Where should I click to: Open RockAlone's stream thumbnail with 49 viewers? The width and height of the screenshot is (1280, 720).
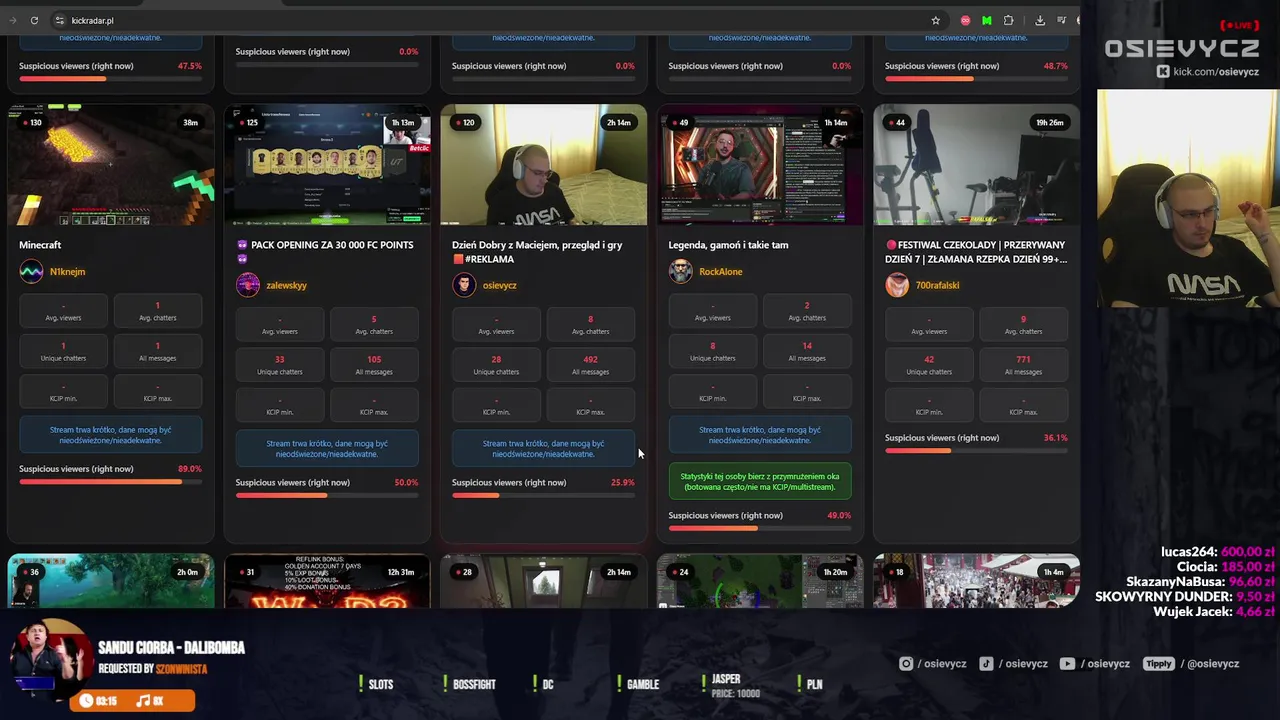pos(760,165)
